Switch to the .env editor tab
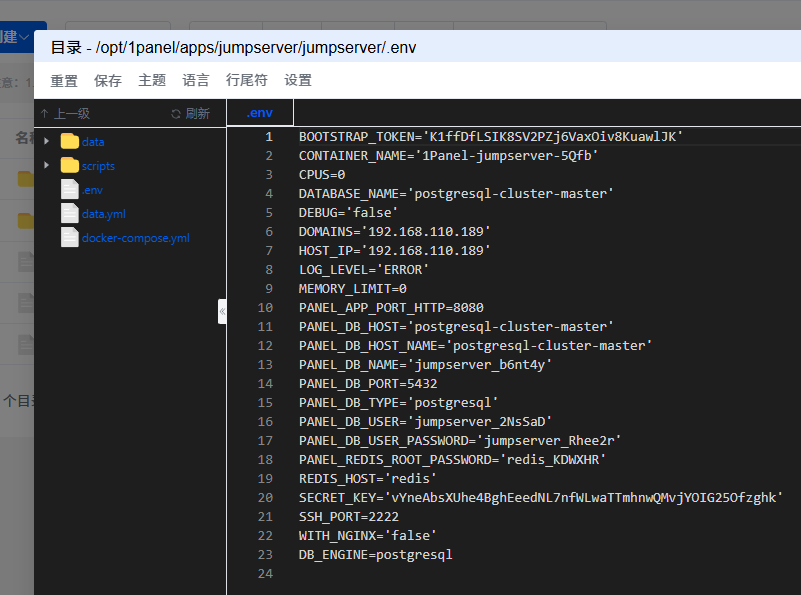801x595 pixels. [x=260, y=113]
